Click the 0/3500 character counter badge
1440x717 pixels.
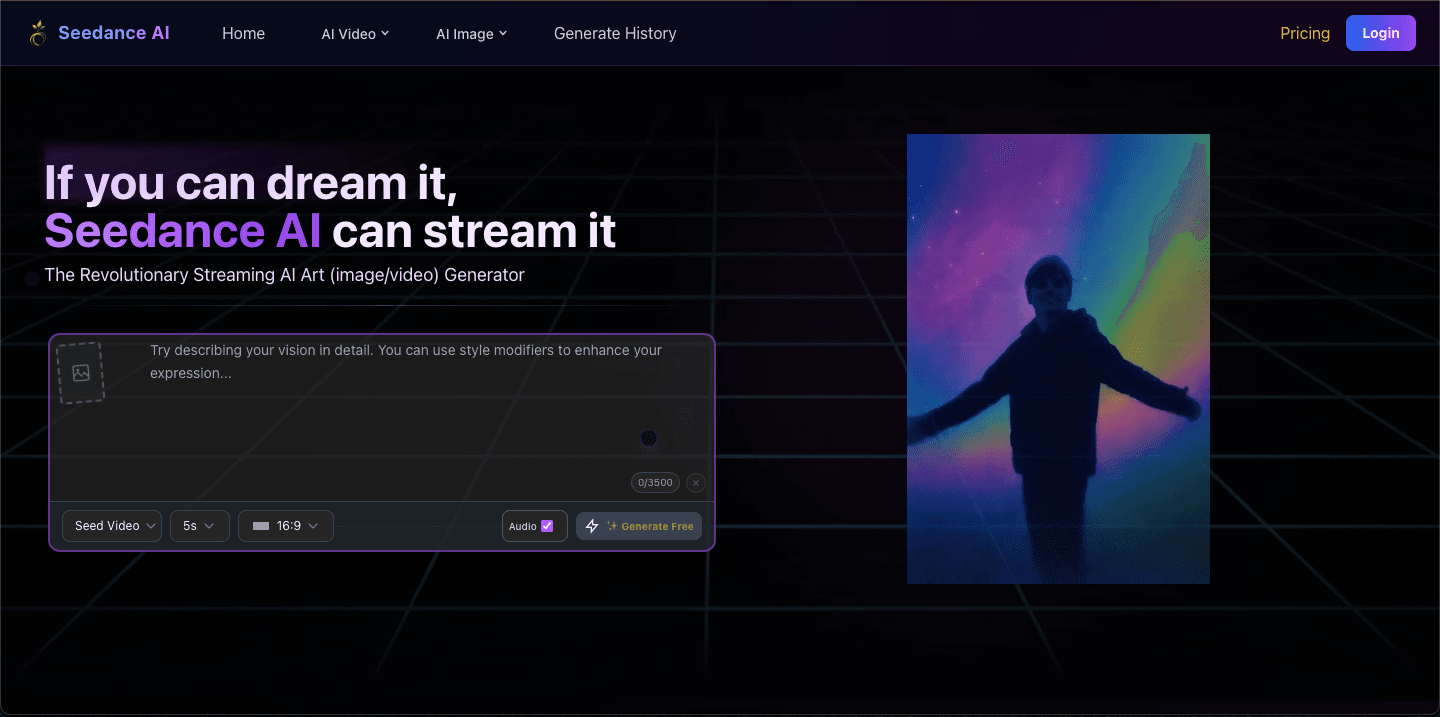pos(655,483)
